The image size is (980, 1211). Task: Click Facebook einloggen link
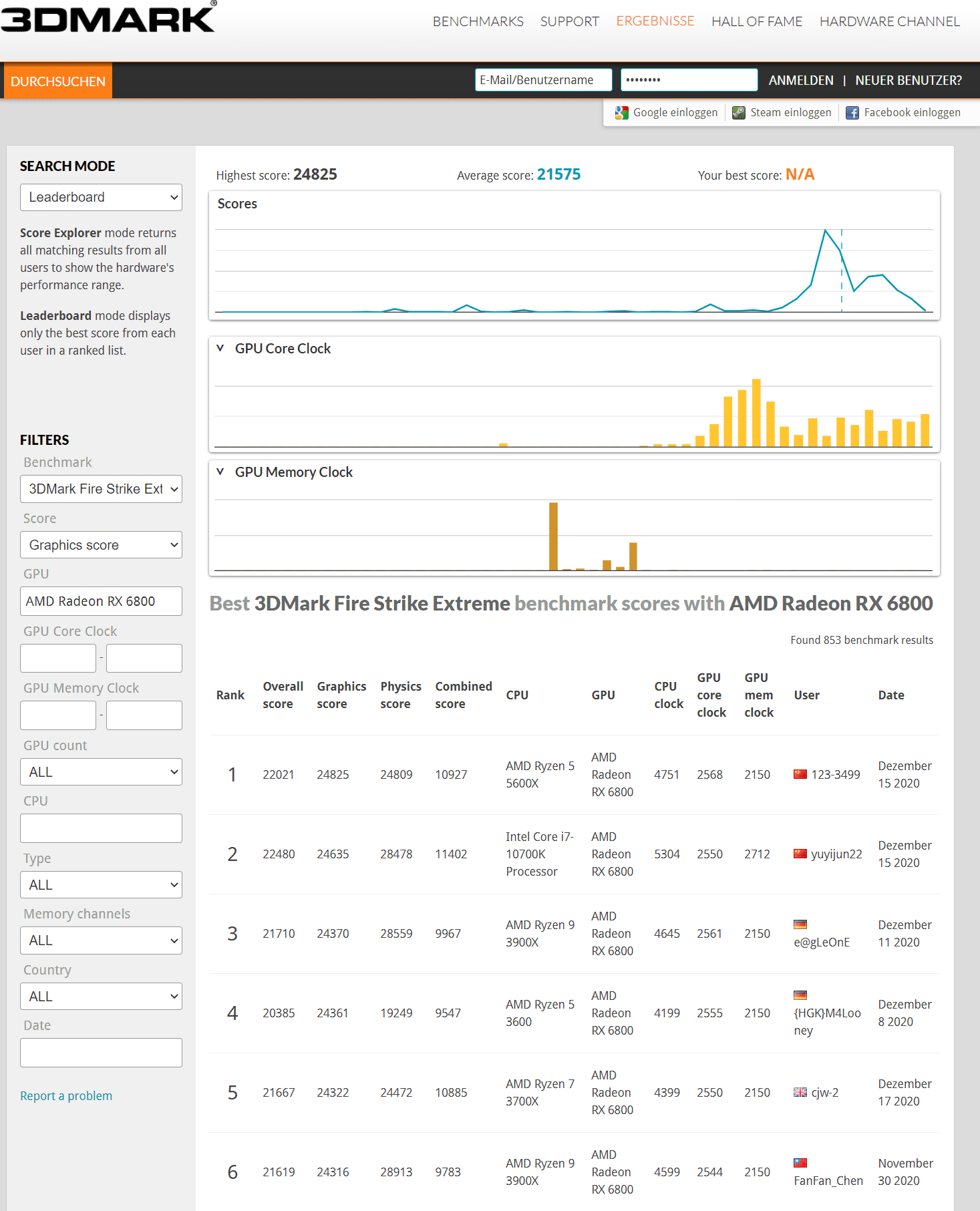(913, 112)
